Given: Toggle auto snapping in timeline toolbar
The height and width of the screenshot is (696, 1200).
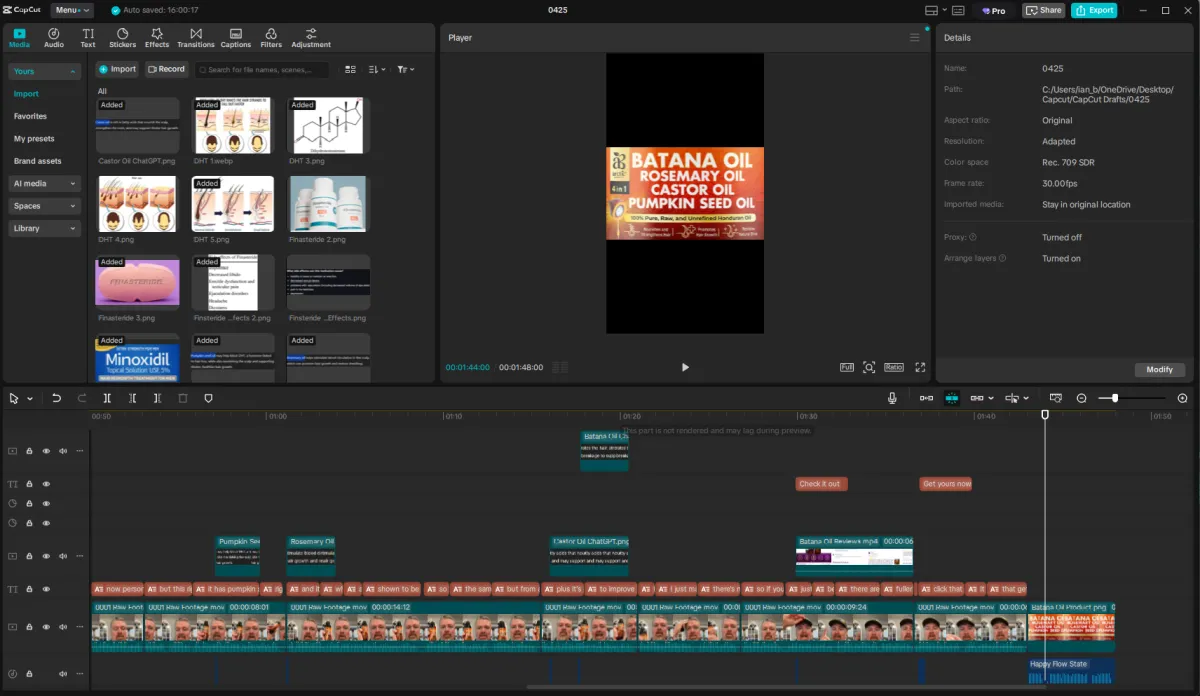Looking at the screenshot, I should (952, 398).
